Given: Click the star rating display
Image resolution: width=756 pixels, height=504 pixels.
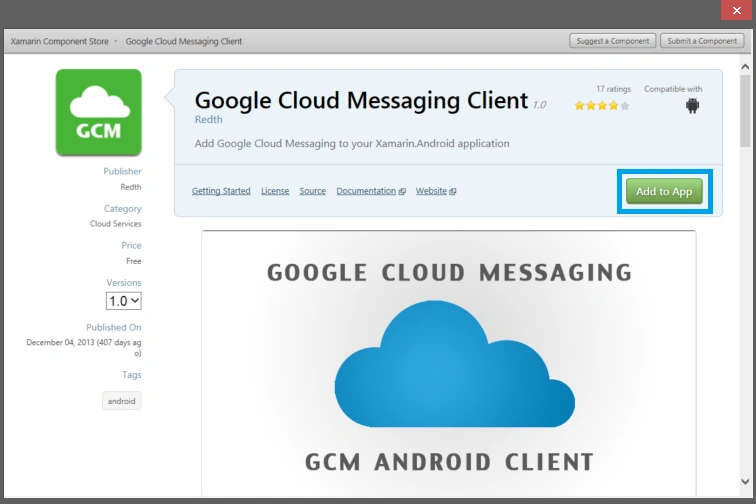Looking at the screenshot, I should (602, 106).
